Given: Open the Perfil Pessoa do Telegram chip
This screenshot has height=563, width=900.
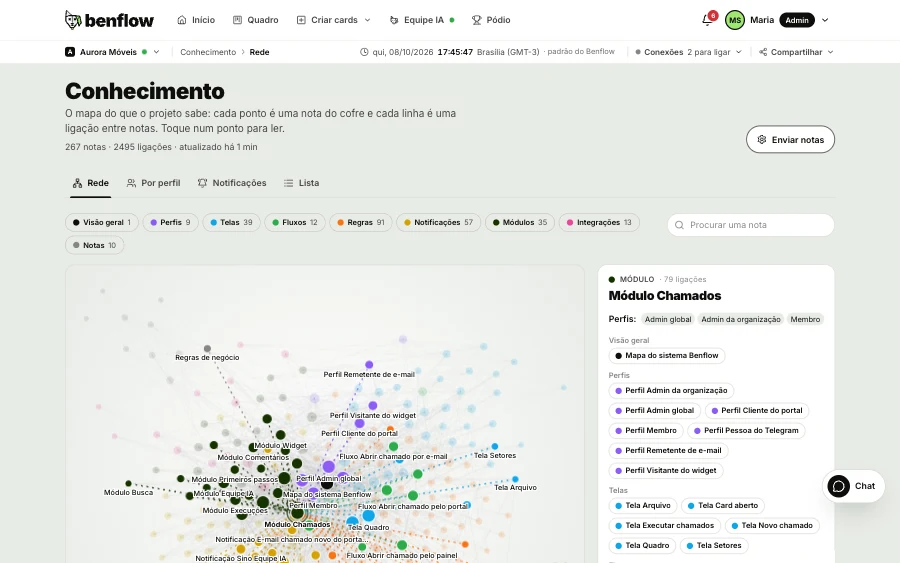Looking at the screenshot, I should pyautogui.click(x=746, y=430).
